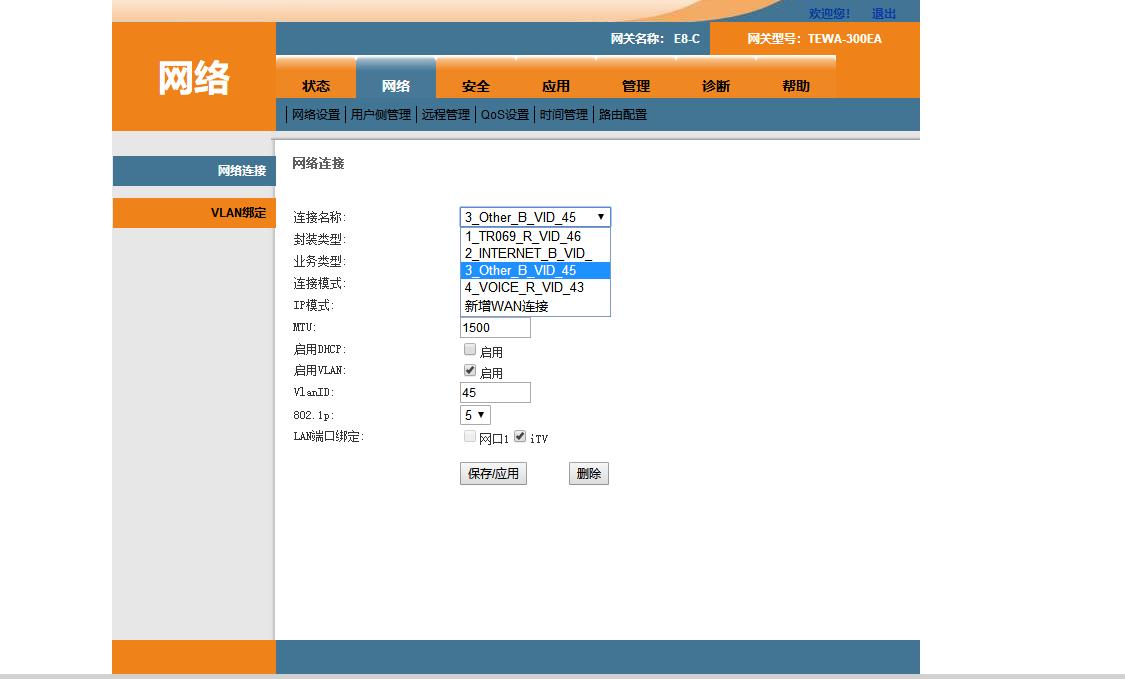Screen dimensions: 1125x679
Task: Switch to the 状态 tab
Action: click(x=316, y=86)
